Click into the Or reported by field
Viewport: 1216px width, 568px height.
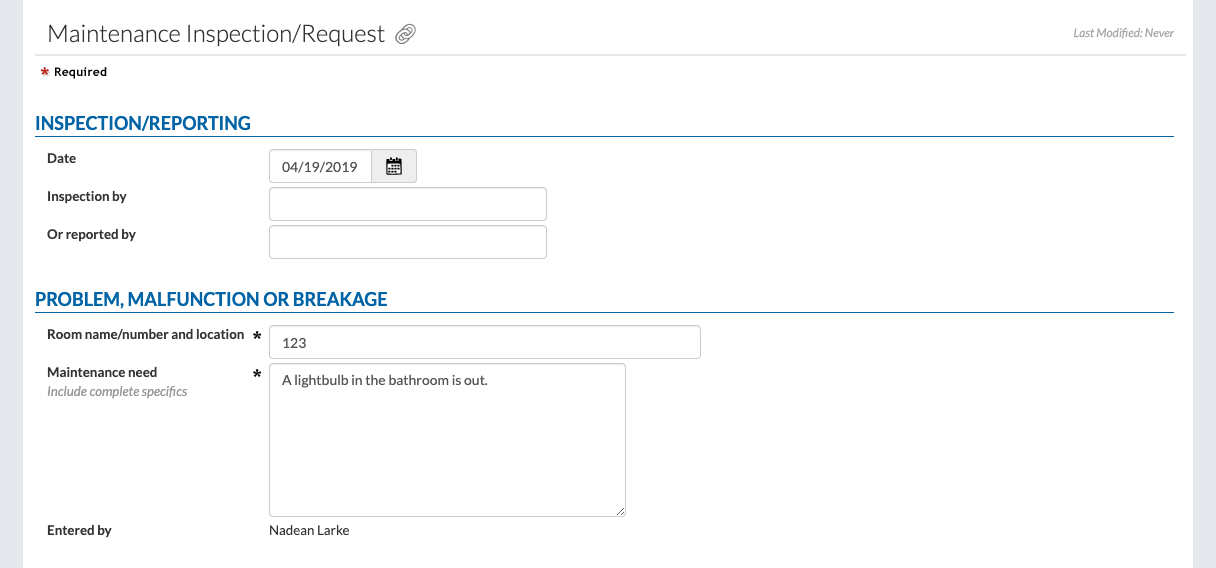pyautogui.click(x=408, y=242)
